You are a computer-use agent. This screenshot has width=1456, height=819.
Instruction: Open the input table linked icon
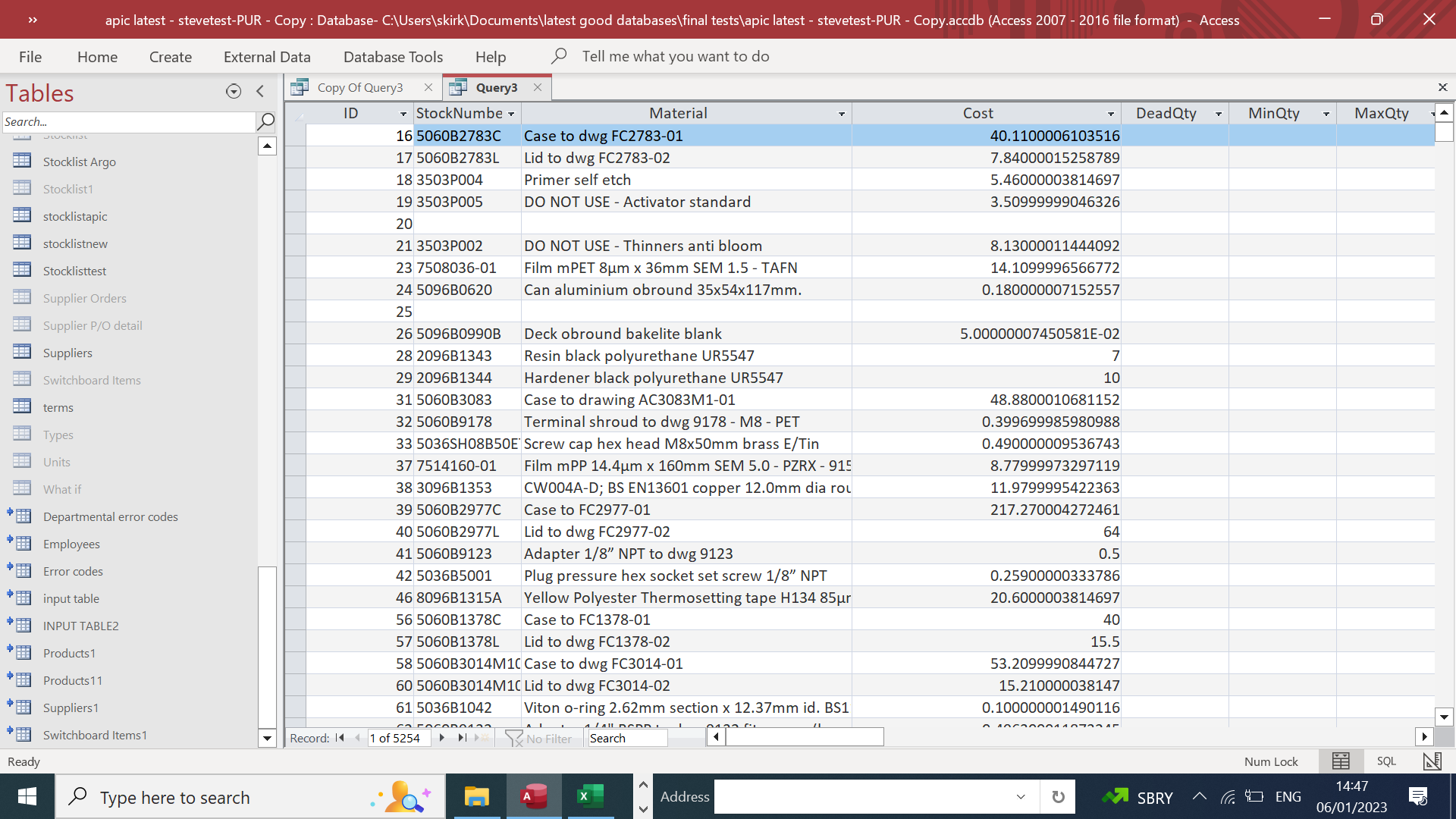point(20,598)
